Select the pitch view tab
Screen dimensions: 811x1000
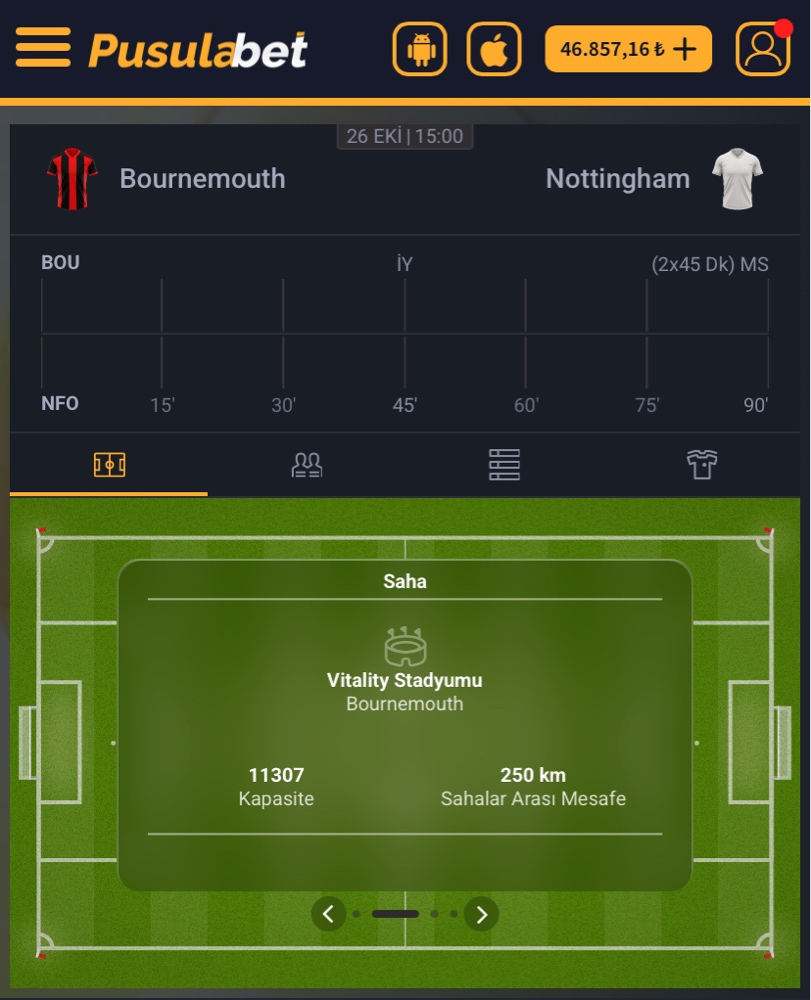[109, 465]
